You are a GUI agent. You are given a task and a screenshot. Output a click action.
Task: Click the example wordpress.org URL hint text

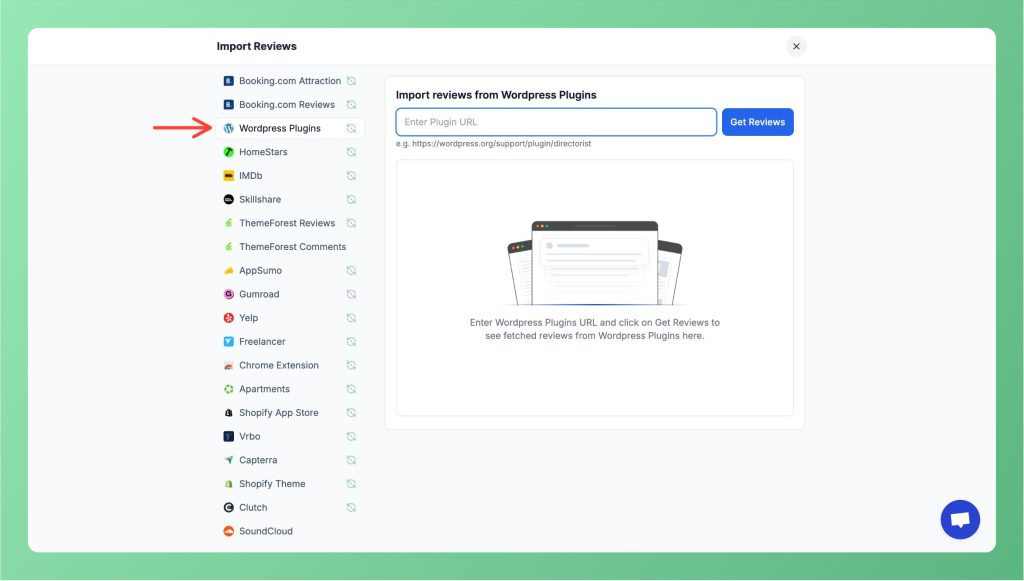click(x=493, y=144)
